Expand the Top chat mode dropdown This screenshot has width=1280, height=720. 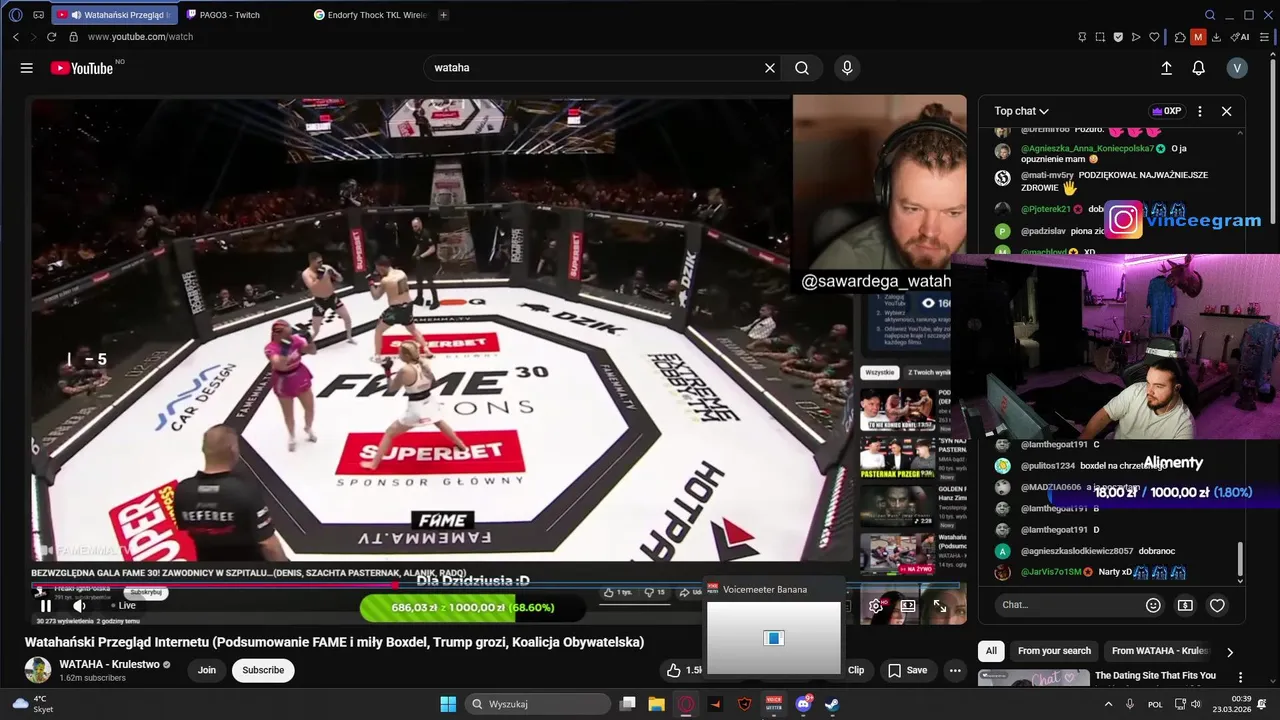coord(1021,111)
